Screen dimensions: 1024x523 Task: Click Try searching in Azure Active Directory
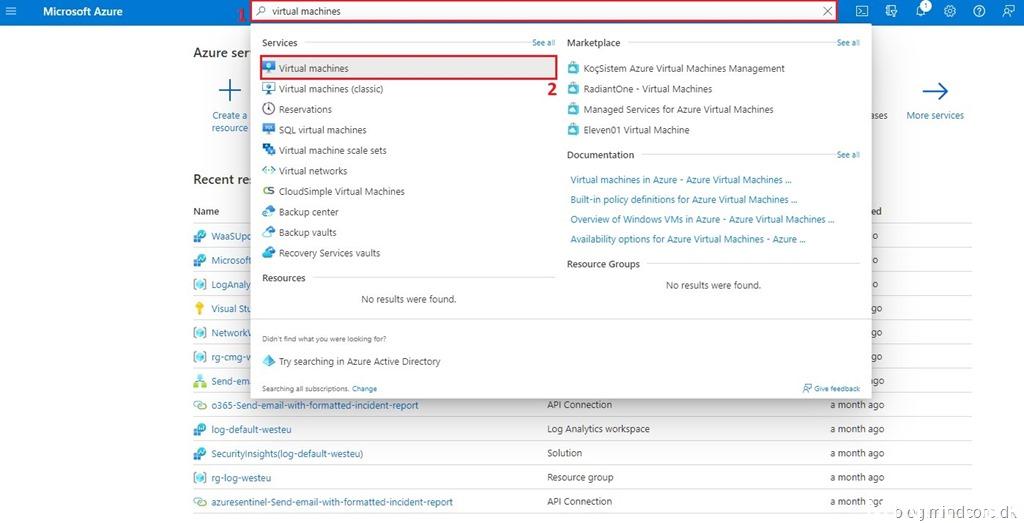[359, 362]
